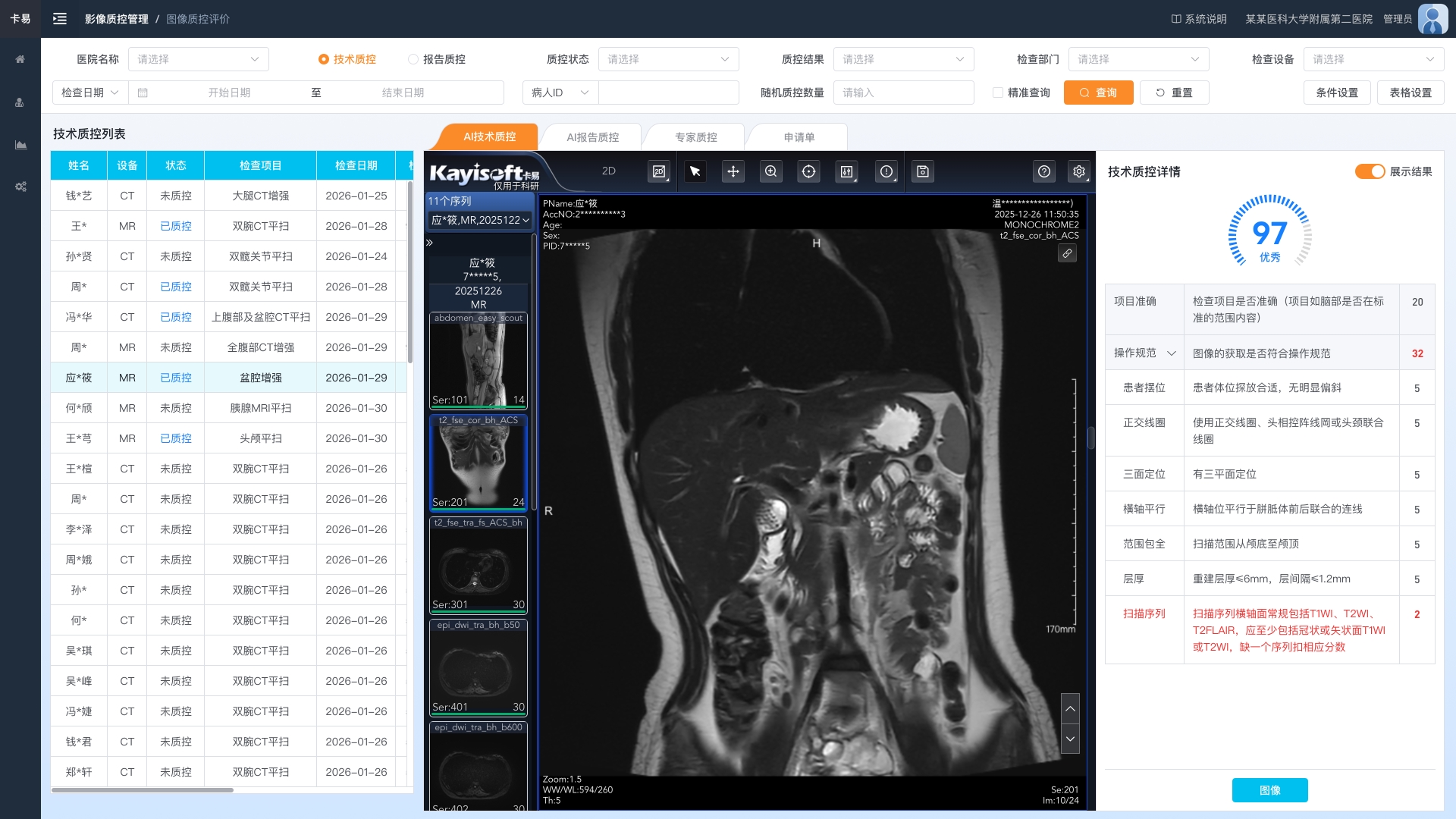This screenshot has width=1456, height=819.
Task: Switch to the 专家质控 tab
Action: pos(695,137)
